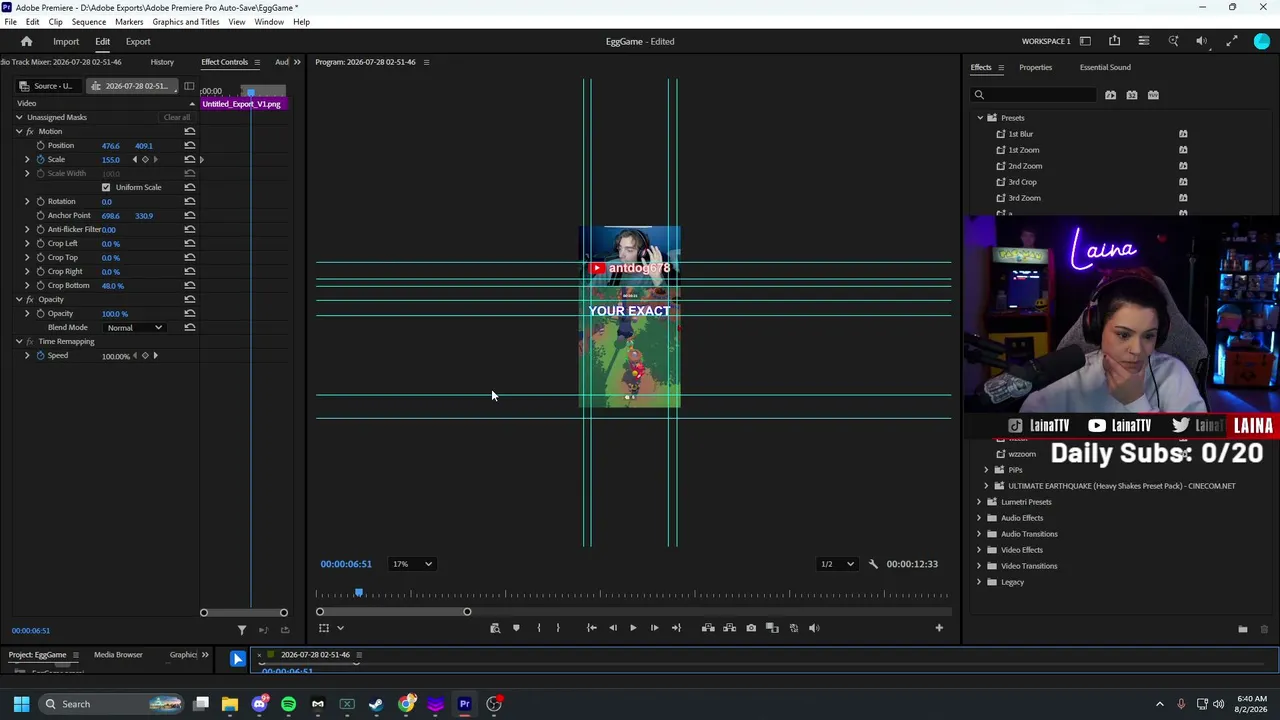1280x720 pixels.
Task: Toggle animation stopwatch for Crop Top
Action: coord(41,258)
